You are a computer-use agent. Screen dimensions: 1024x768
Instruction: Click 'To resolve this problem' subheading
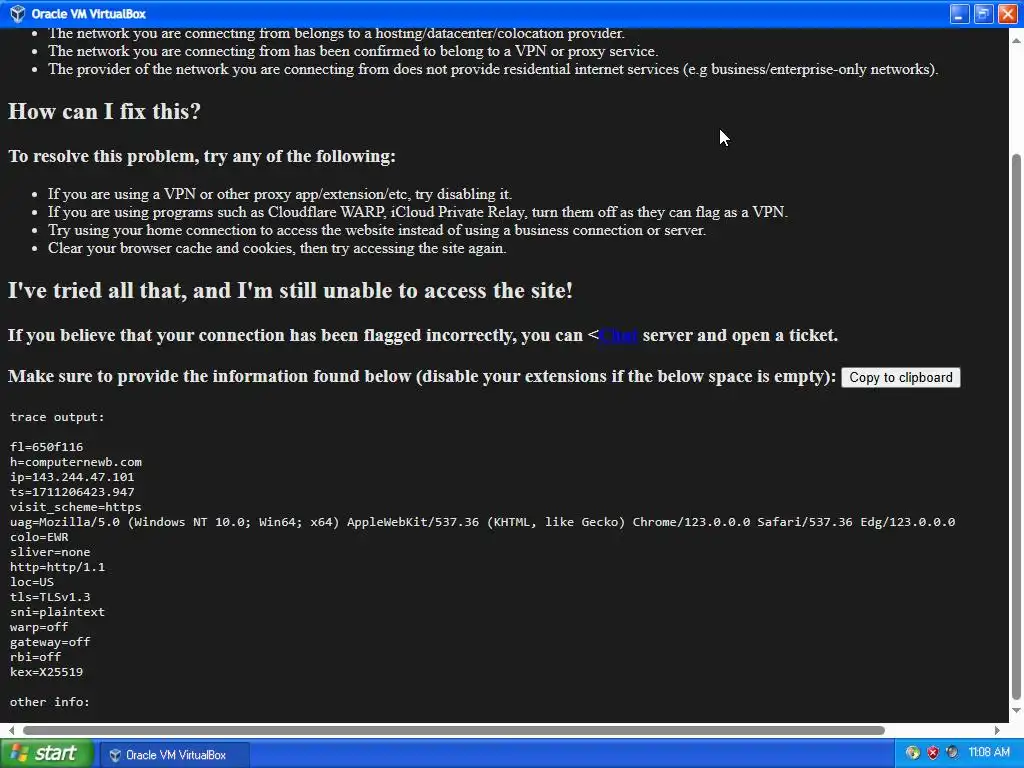tap(202, 156)
